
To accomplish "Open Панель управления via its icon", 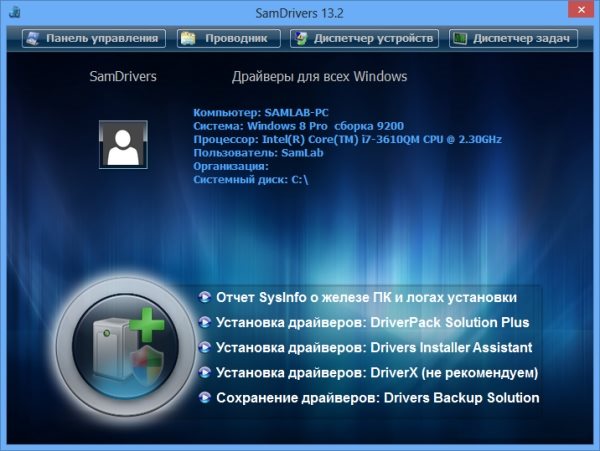I will (x=33, y=39).
